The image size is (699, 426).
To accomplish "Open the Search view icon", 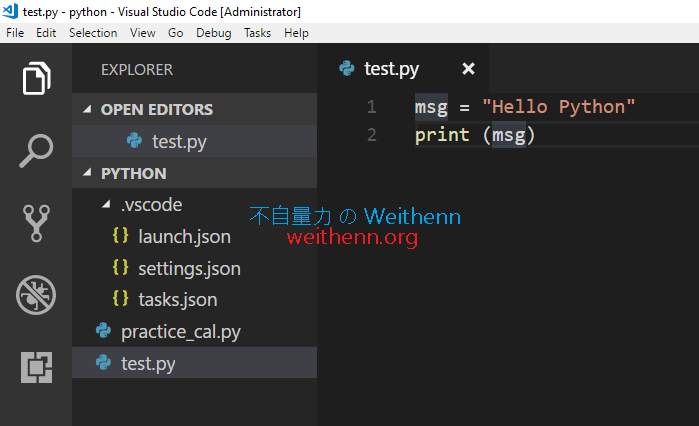I will pyautogui.click(x=36, y=150).
